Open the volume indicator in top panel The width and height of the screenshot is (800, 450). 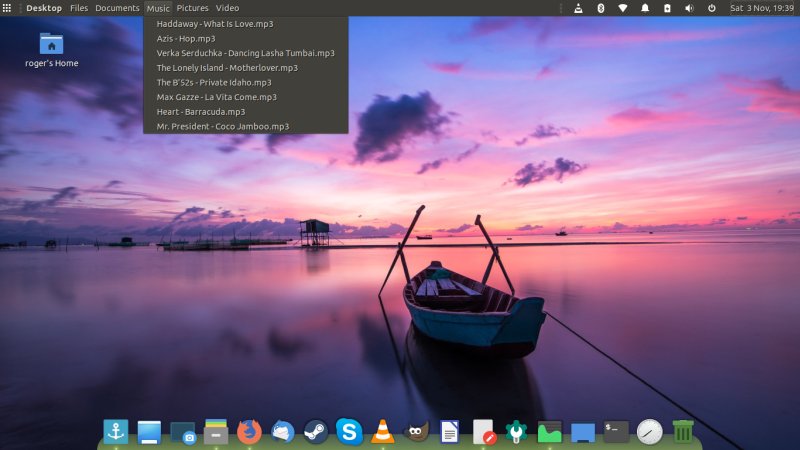pyautogui.click(x=689, y=8)
